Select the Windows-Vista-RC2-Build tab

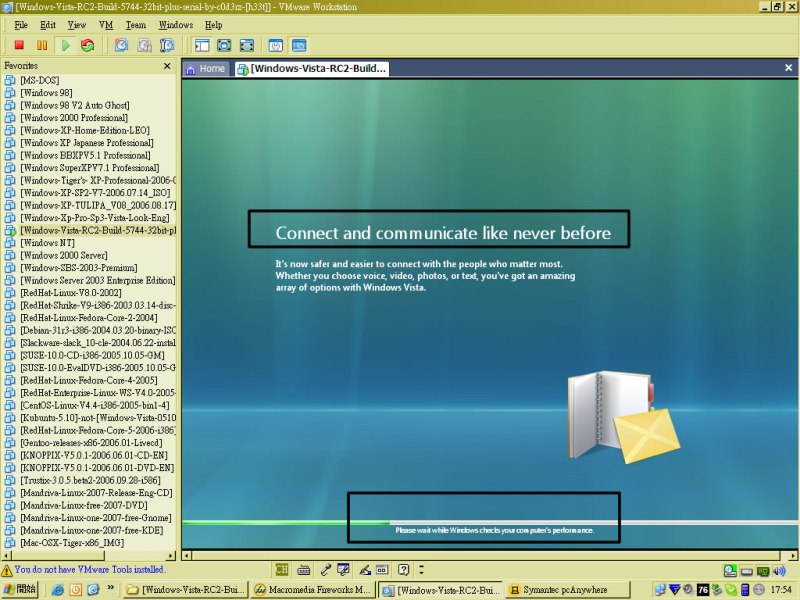coord(312,68)
